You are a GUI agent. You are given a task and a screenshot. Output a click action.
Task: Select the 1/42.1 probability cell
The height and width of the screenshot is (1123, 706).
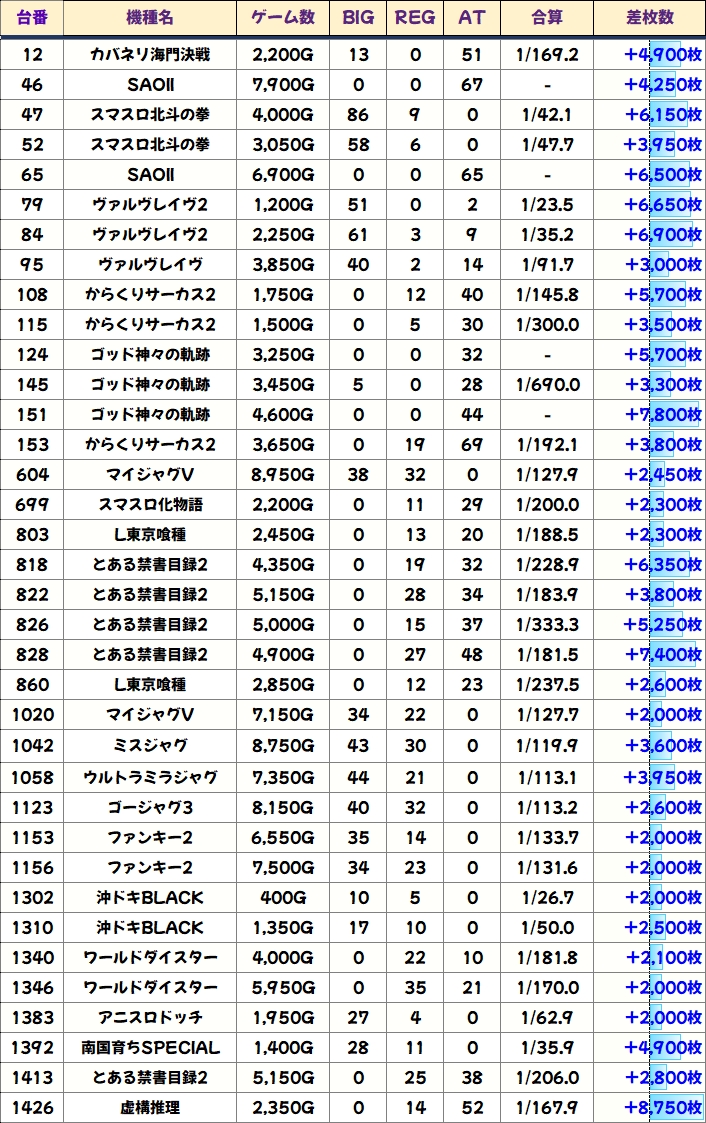tap(547, 115)
